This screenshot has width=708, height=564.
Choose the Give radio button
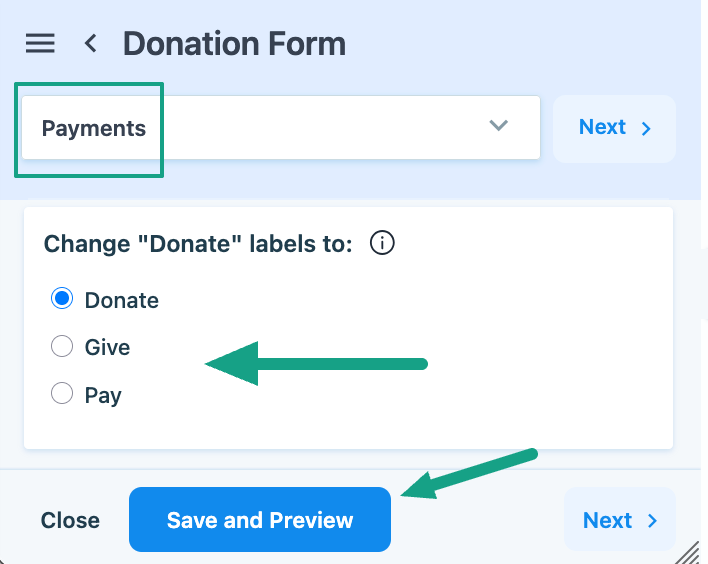tap(62, 347)
